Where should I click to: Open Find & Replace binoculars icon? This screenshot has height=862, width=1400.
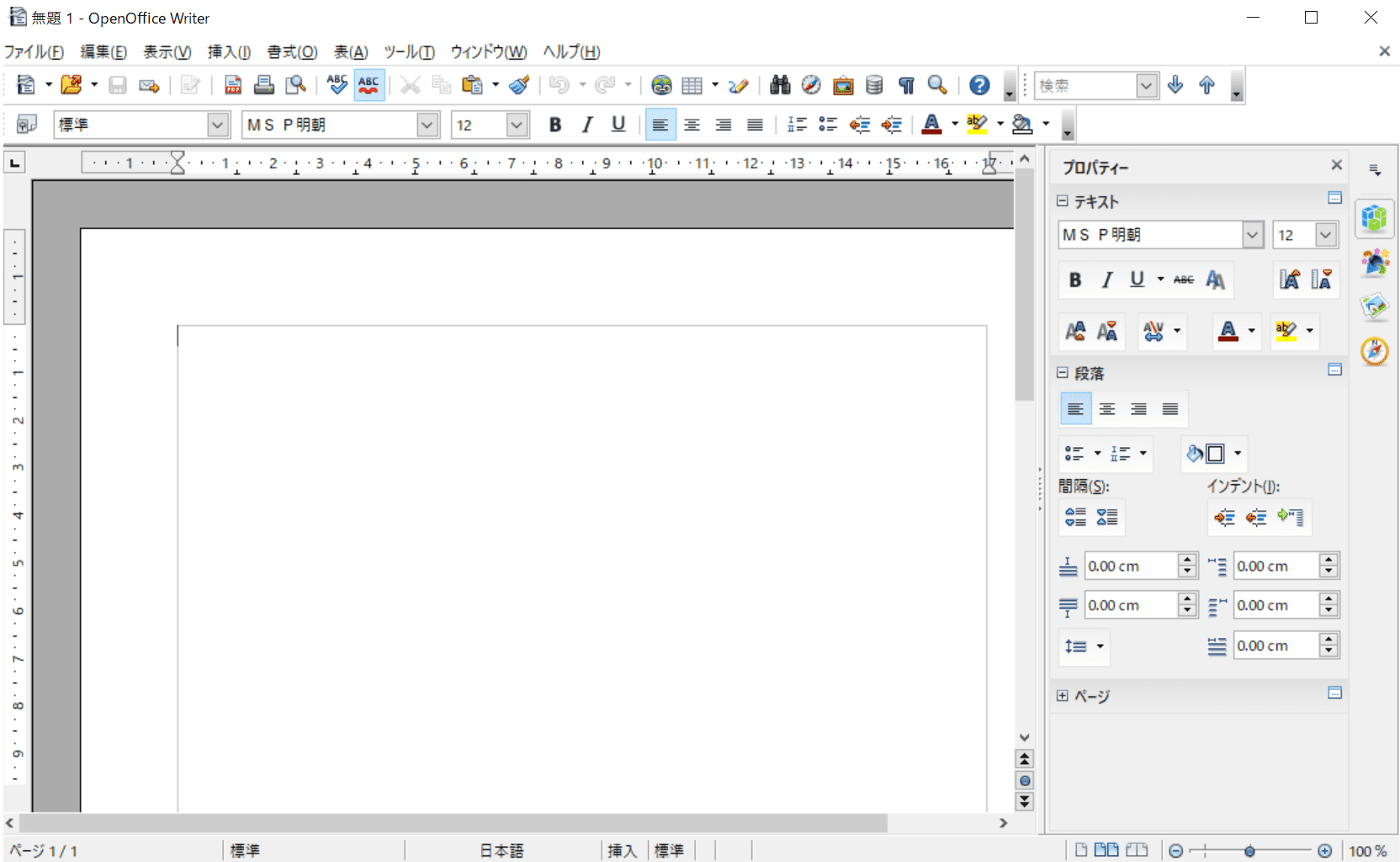click(x=780, y=85)
